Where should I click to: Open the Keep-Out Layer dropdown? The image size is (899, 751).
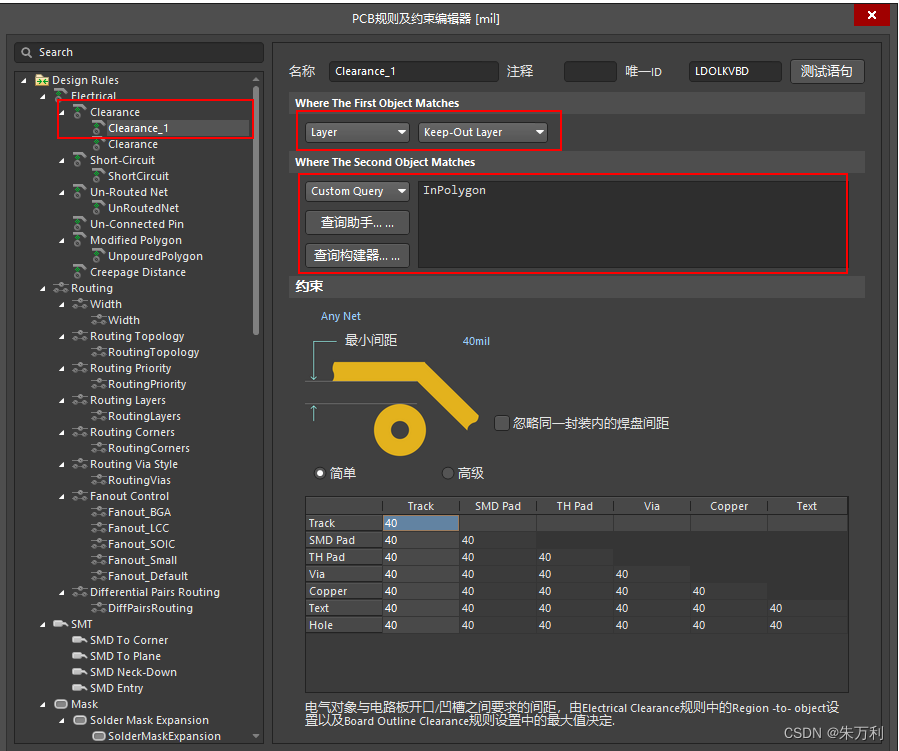[x=483, y=132]
